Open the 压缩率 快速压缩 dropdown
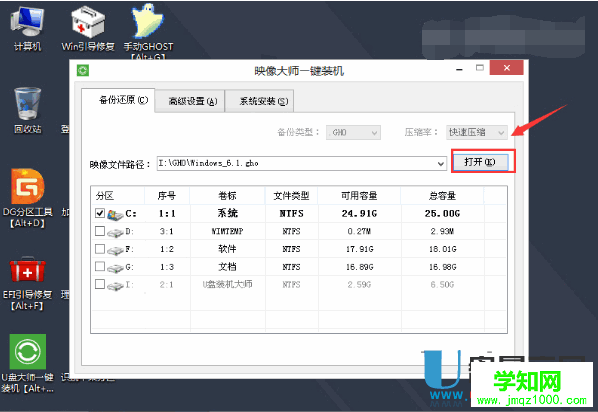The image size is (598, 412). 477,132
